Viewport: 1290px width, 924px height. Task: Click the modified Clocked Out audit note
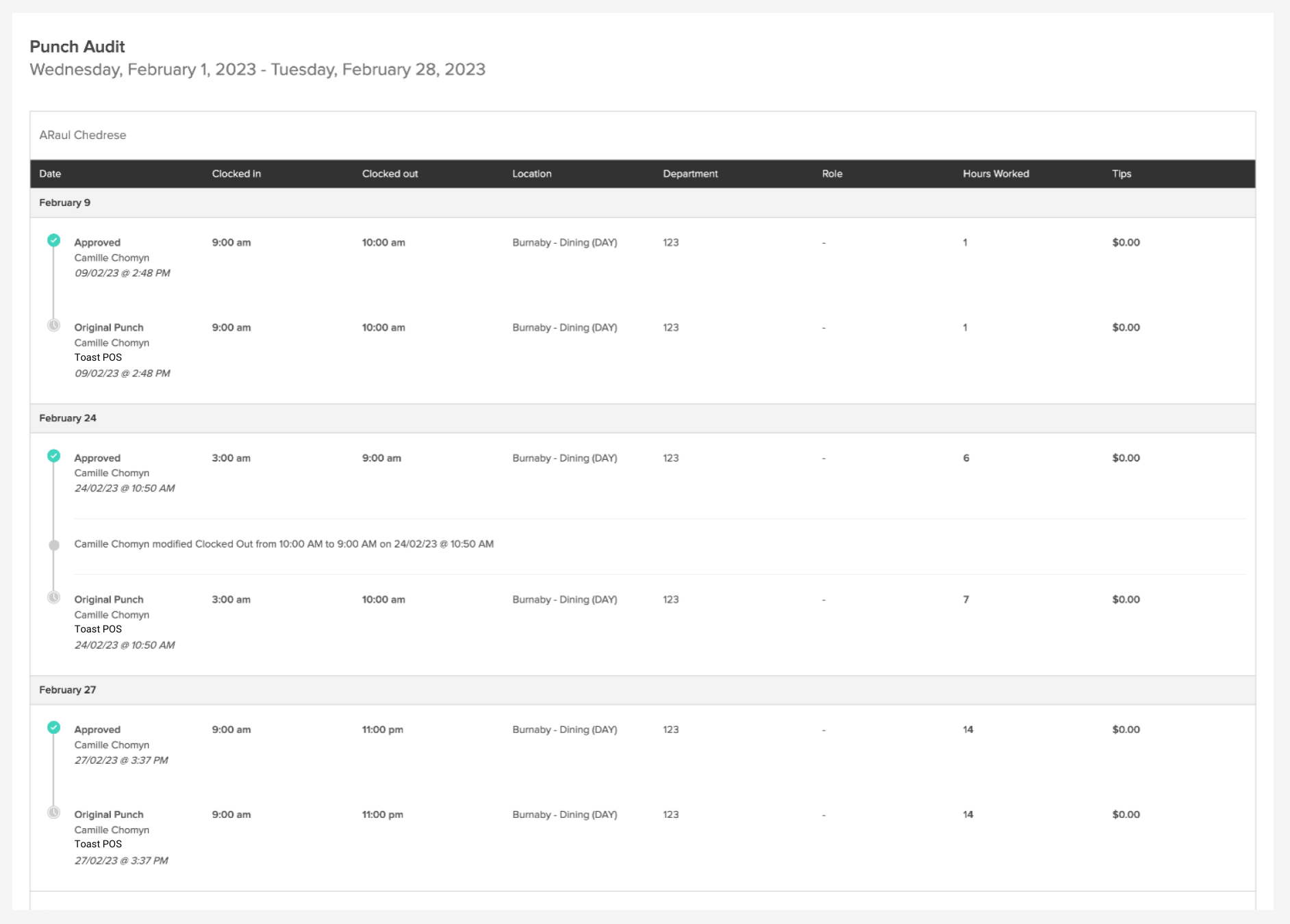click(283, 544)
